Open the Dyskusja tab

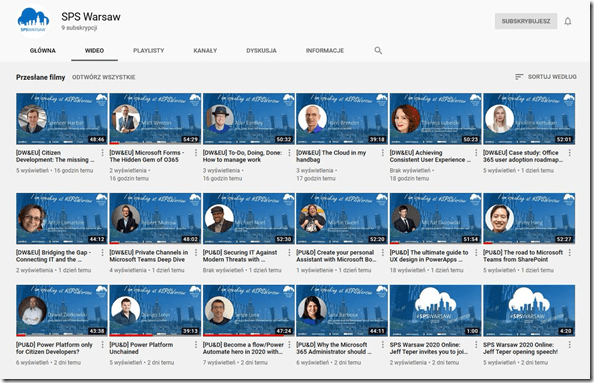point(261,50)
